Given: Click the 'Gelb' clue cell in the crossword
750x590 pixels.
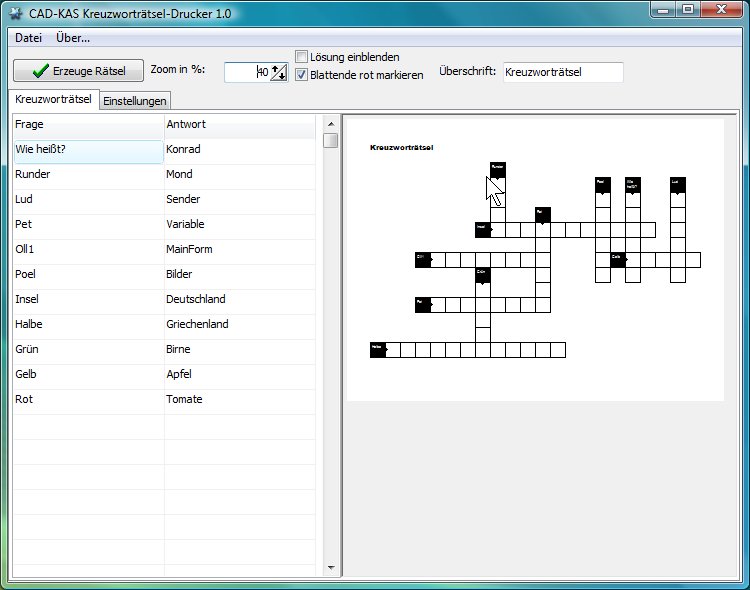Looking at the screenshot, I should pyautogui.click(x=617, y=259).
